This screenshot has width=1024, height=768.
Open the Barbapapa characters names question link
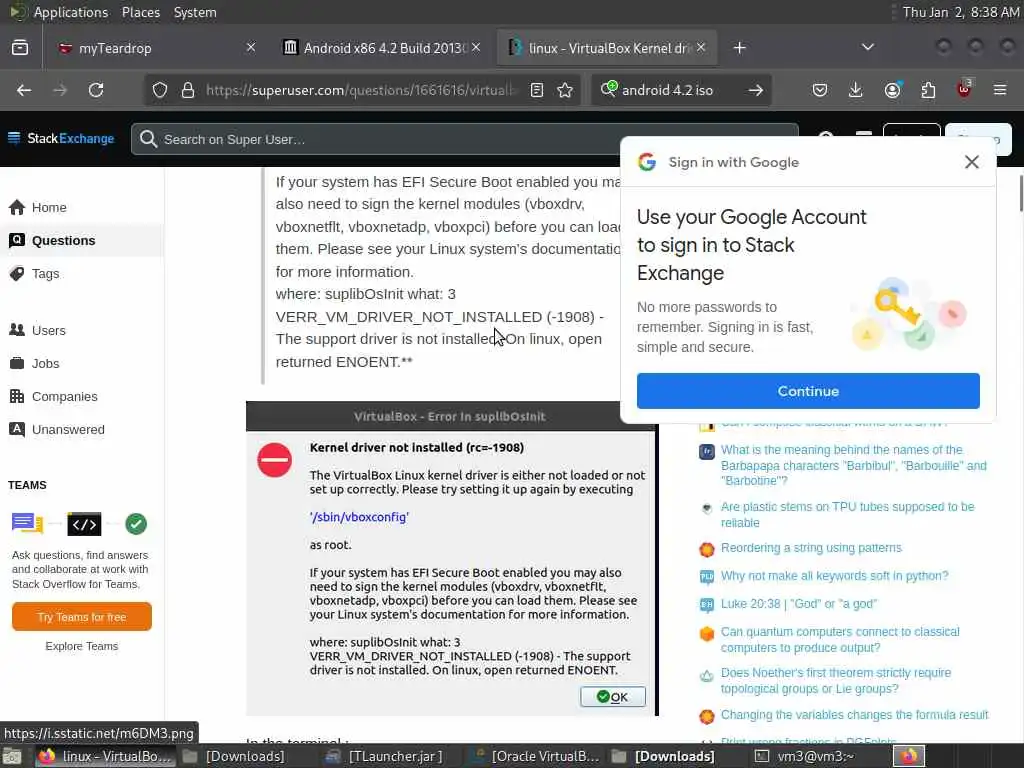point(853,465)
